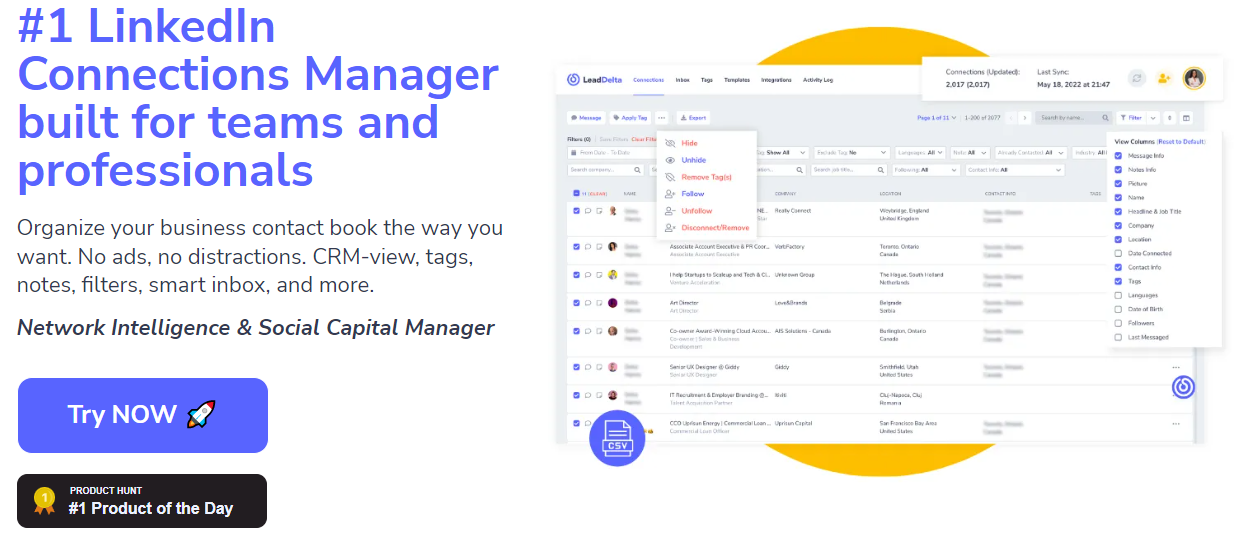Enable the Last Messaged column checkbox

tap(1118, 338)
